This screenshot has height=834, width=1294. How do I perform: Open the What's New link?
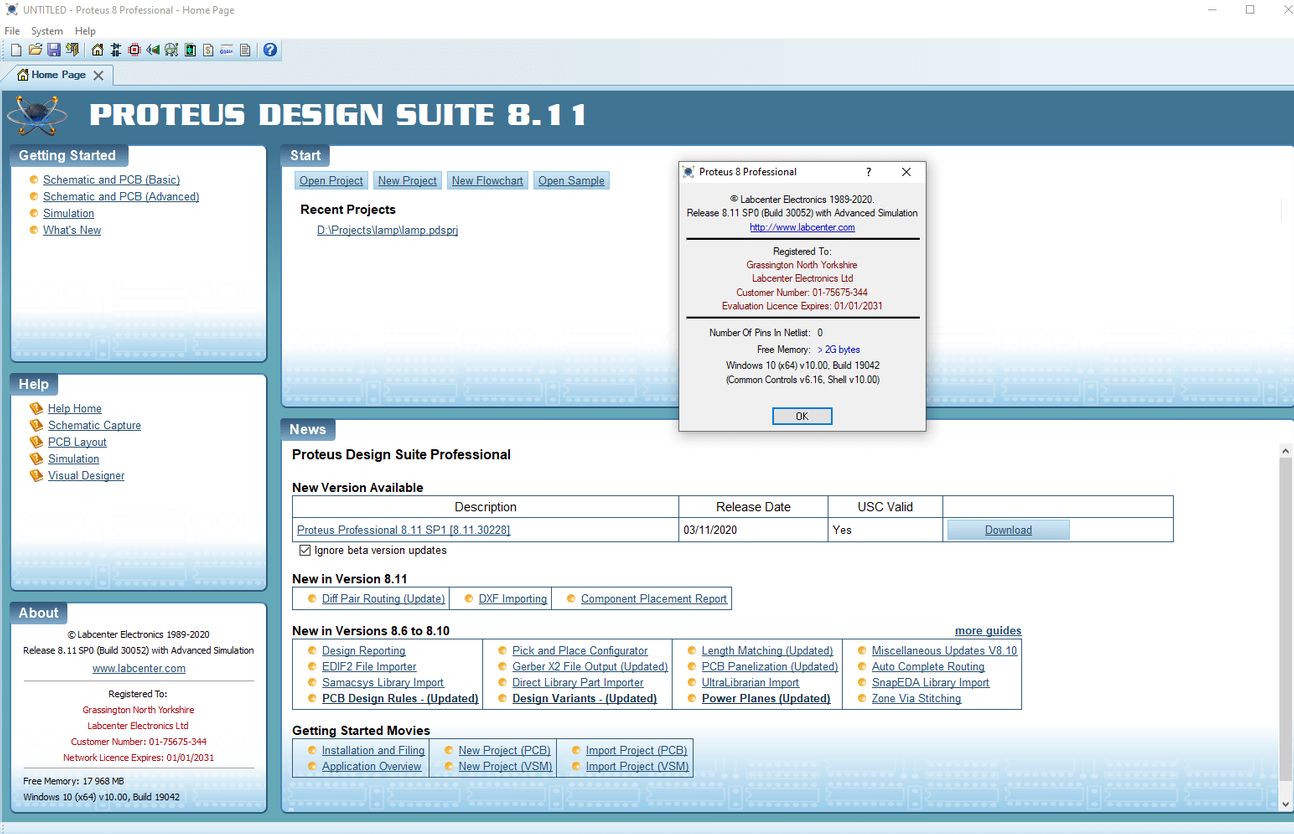tap(72, 231)
